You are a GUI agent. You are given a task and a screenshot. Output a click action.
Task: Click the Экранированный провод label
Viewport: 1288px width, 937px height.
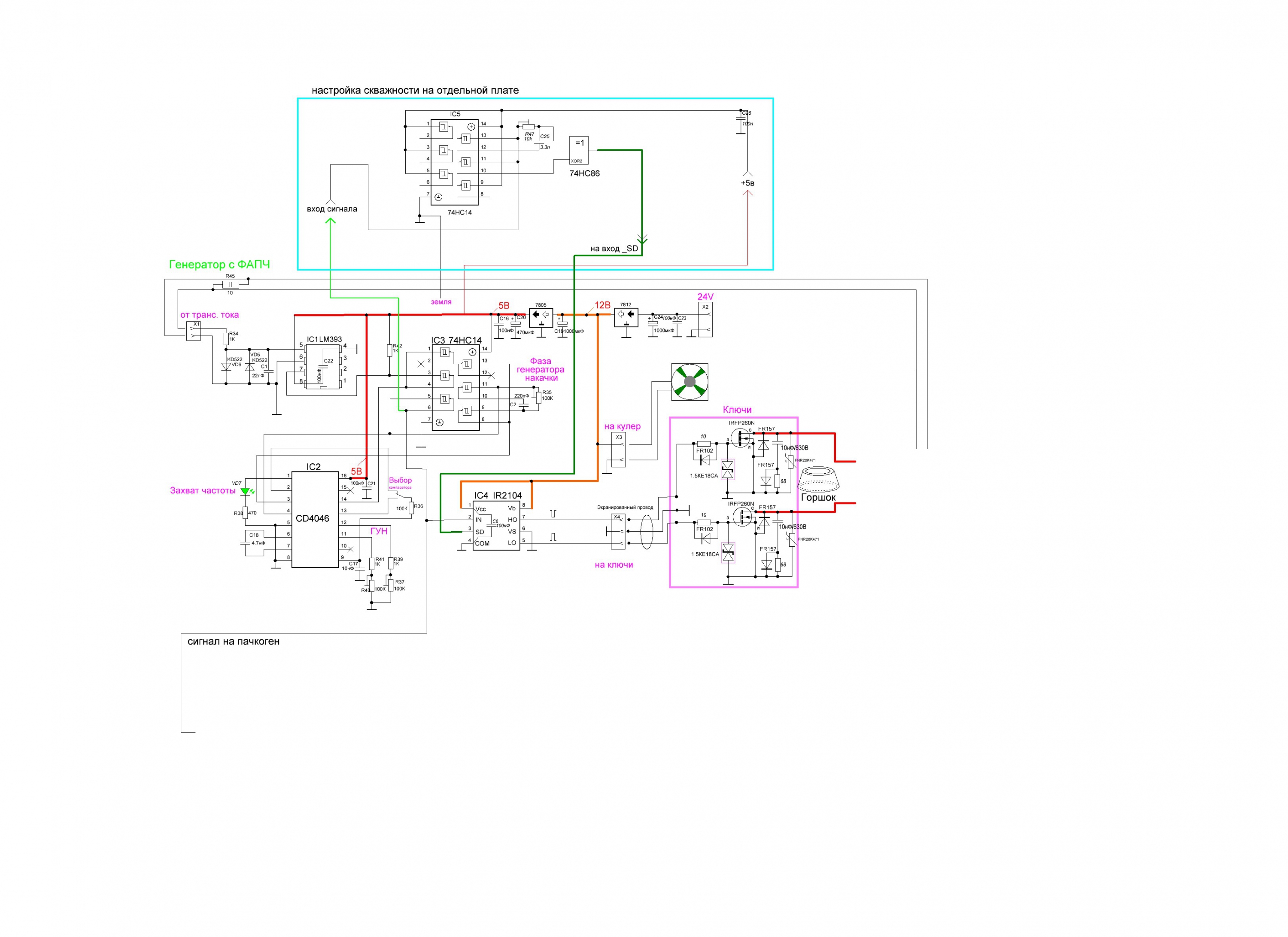[625, 508]
